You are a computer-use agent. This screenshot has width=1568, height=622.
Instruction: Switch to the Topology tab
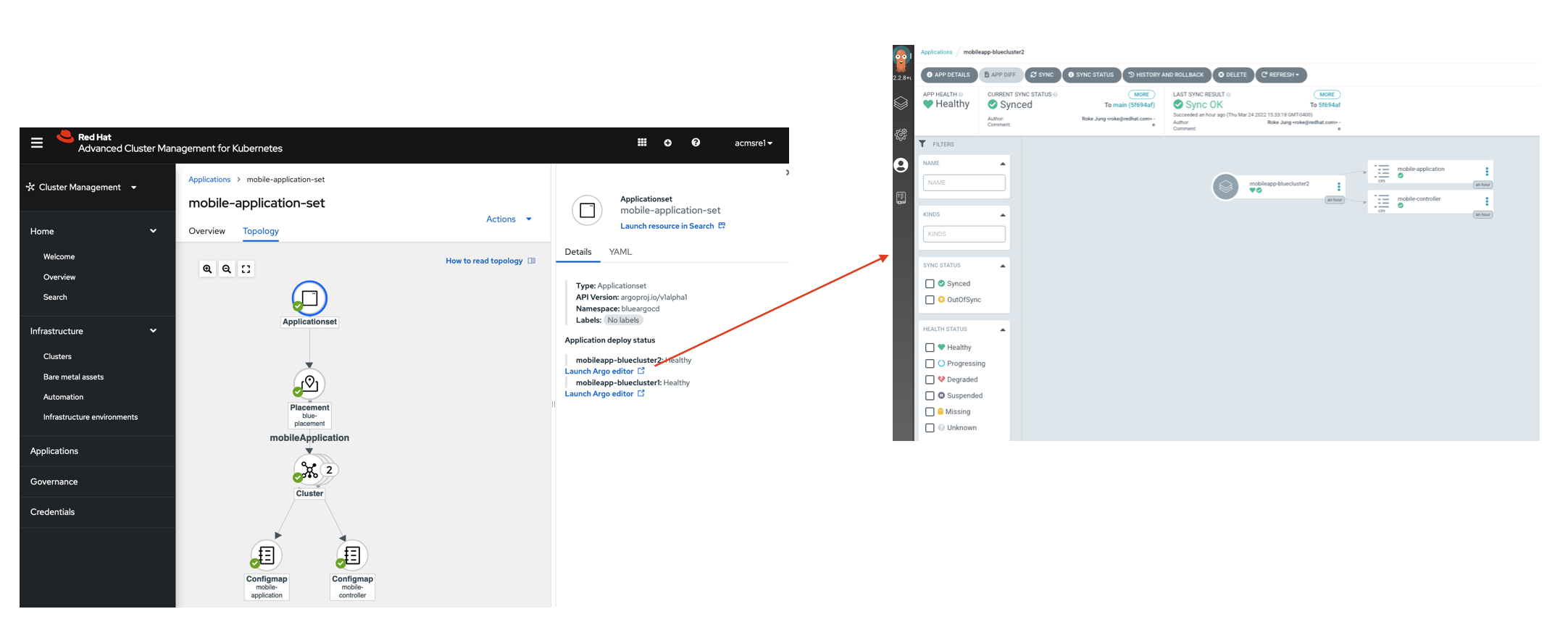click(261, 231)
